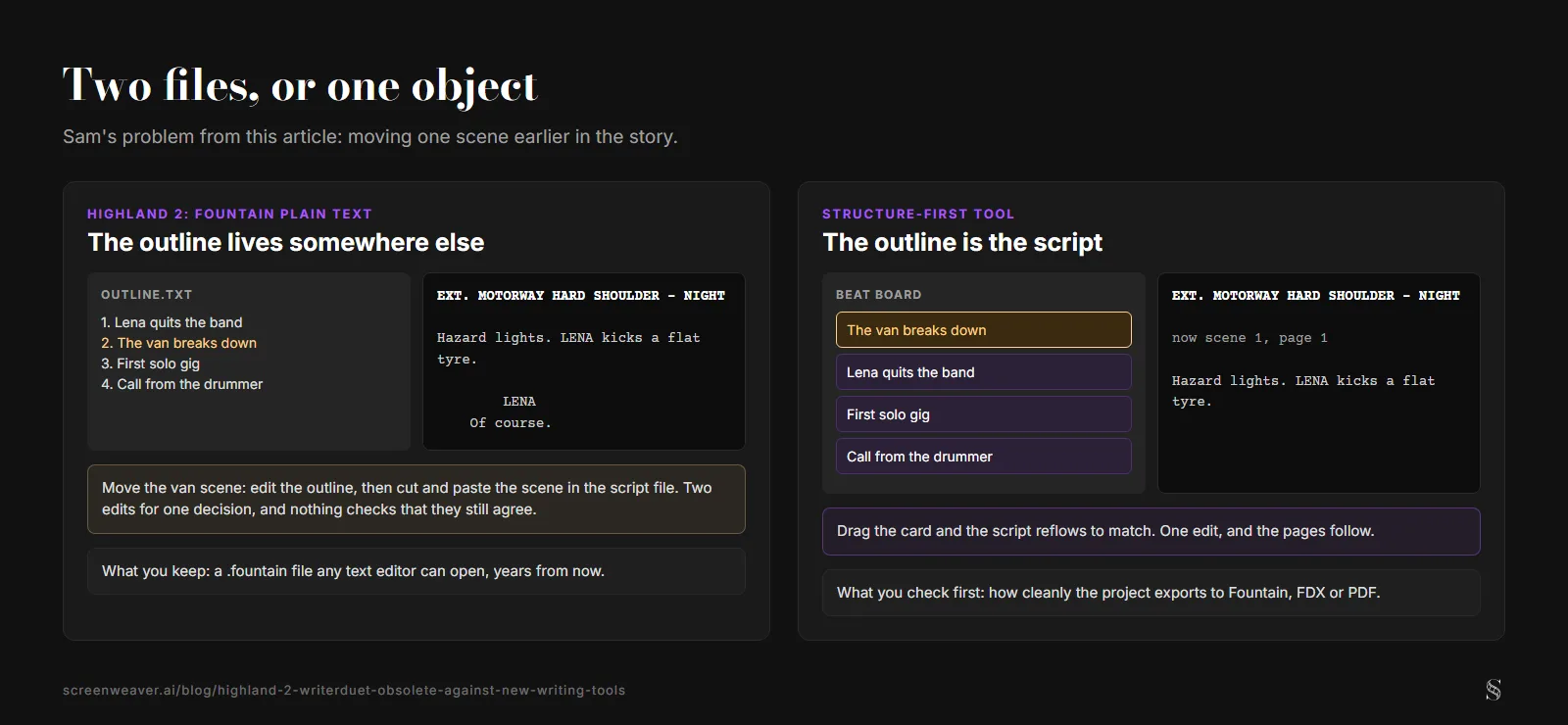Click the left script's scene heading
Viewport: 1568px width, 725px height.
click(x=581, y=295)
